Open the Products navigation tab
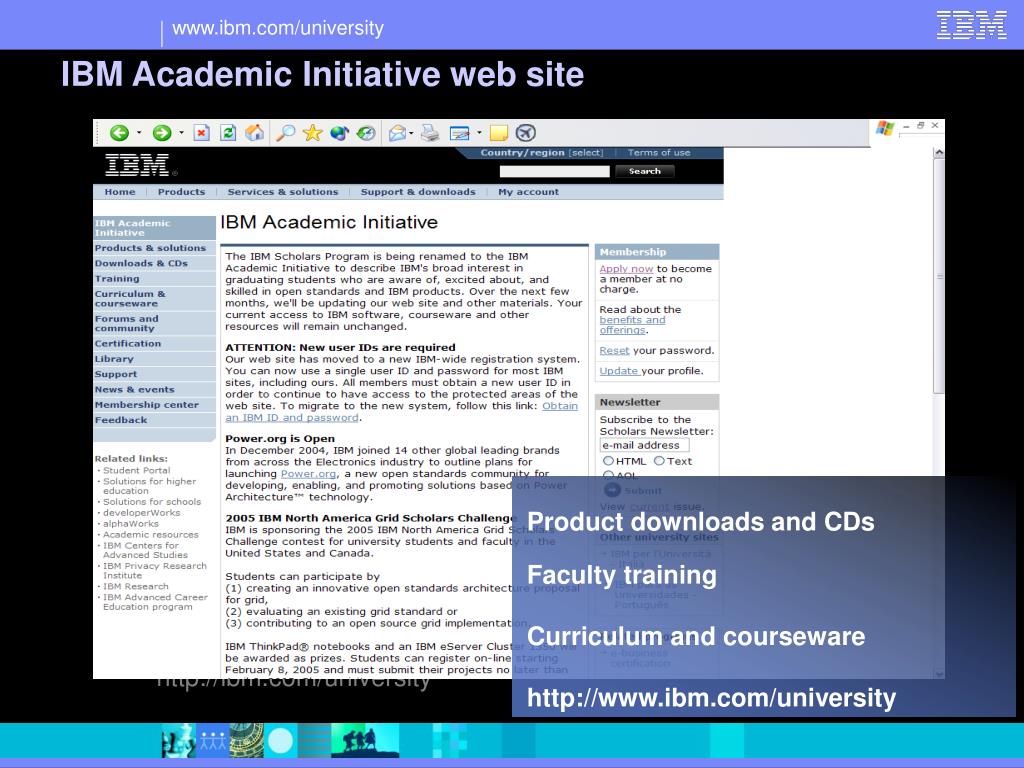Screen dimensions: 1024x768 (182, 192)
